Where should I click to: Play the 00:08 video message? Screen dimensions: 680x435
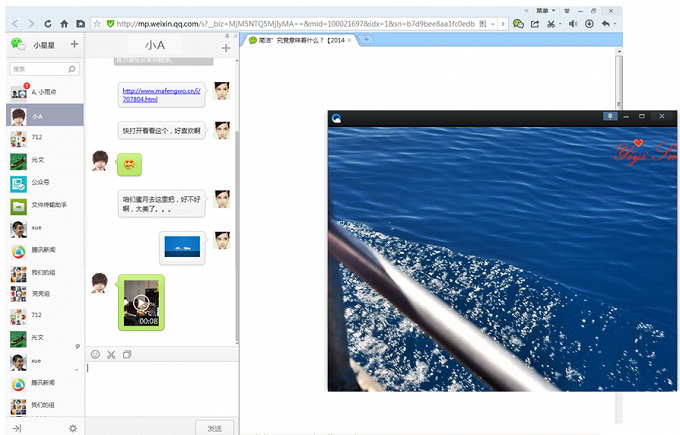pos(141,303)
